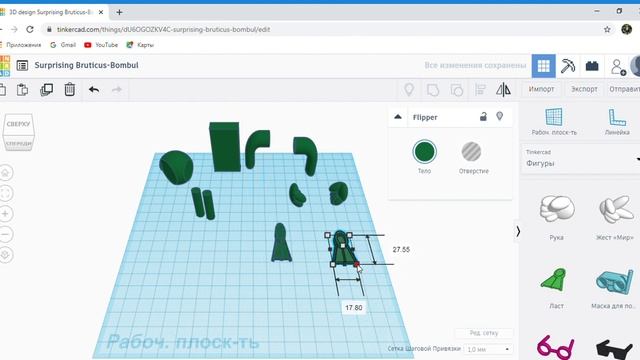
Task: Set the shape to Отверстие hole
Action: click(471, 151)
